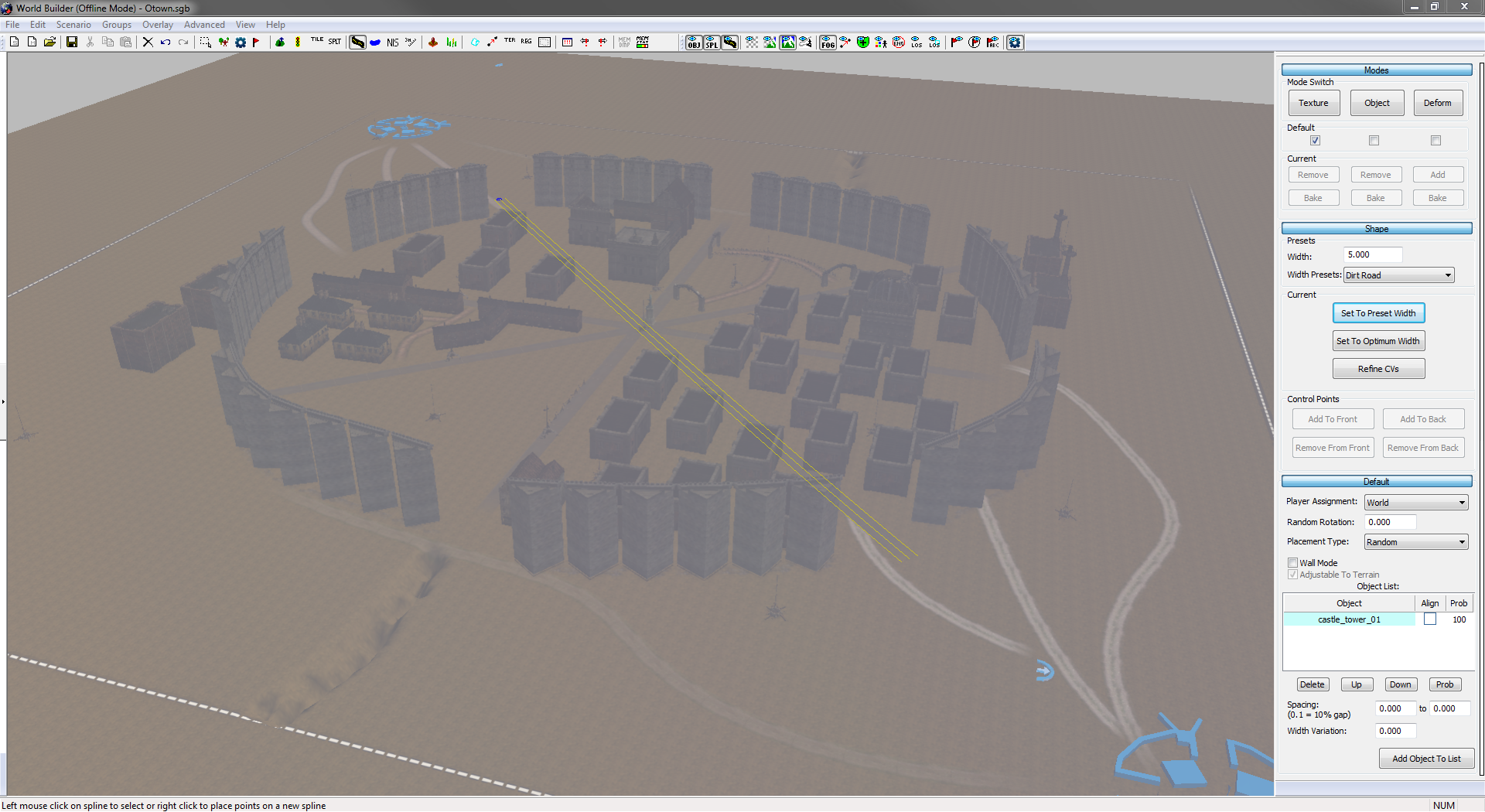This screenshot has height=812, width=1485.
Task: Click the REG toolbar icon
Action: point(527,42)
